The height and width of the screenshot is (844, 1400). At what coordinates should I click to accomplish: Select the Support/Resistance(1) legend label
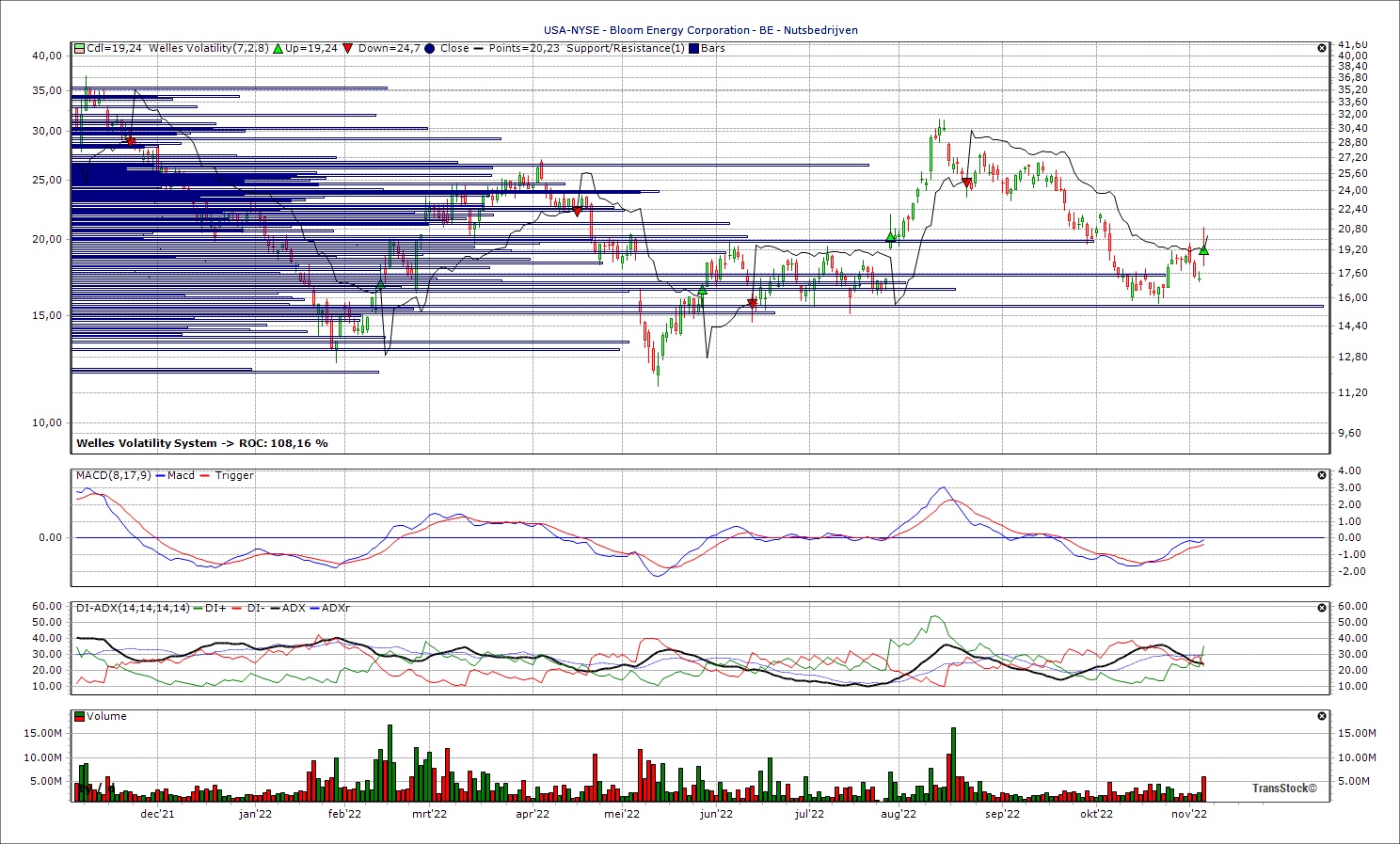click(626, 48)
